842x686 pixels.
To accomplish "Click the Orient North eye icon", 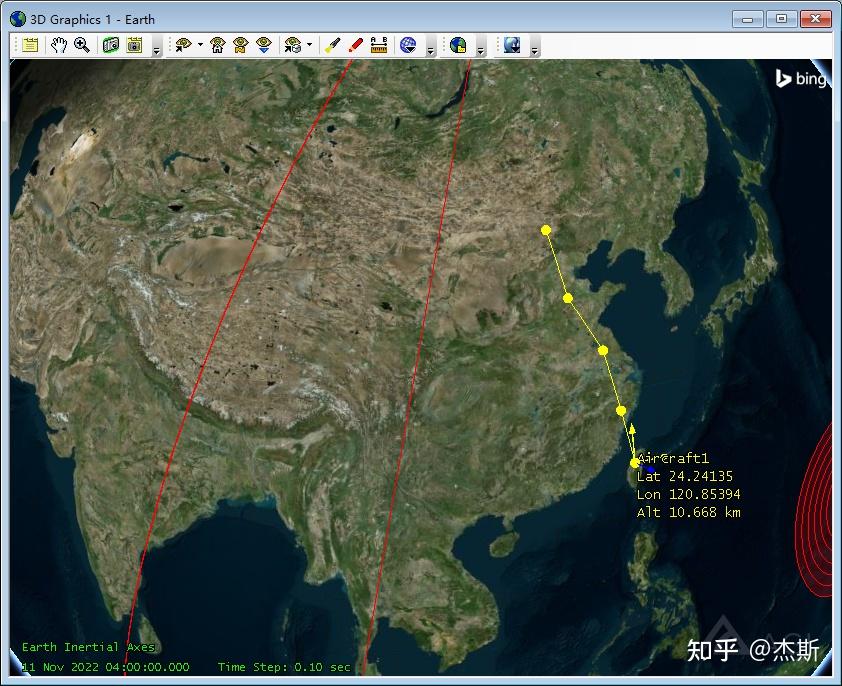I will click(241, 45).
